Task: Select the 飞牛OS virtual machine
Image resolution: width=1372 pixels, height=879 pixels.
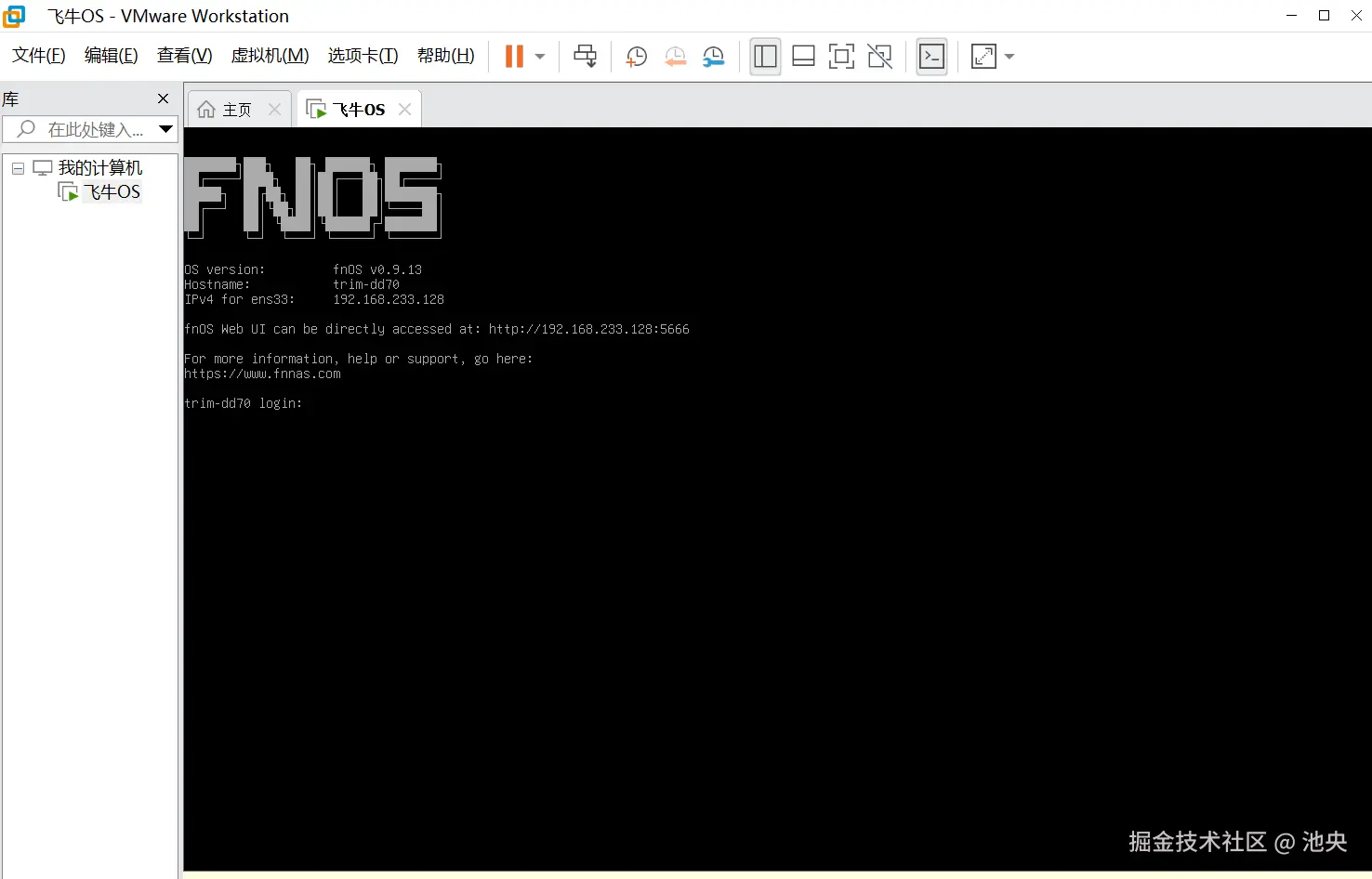Action: click(x=112, y=191)
